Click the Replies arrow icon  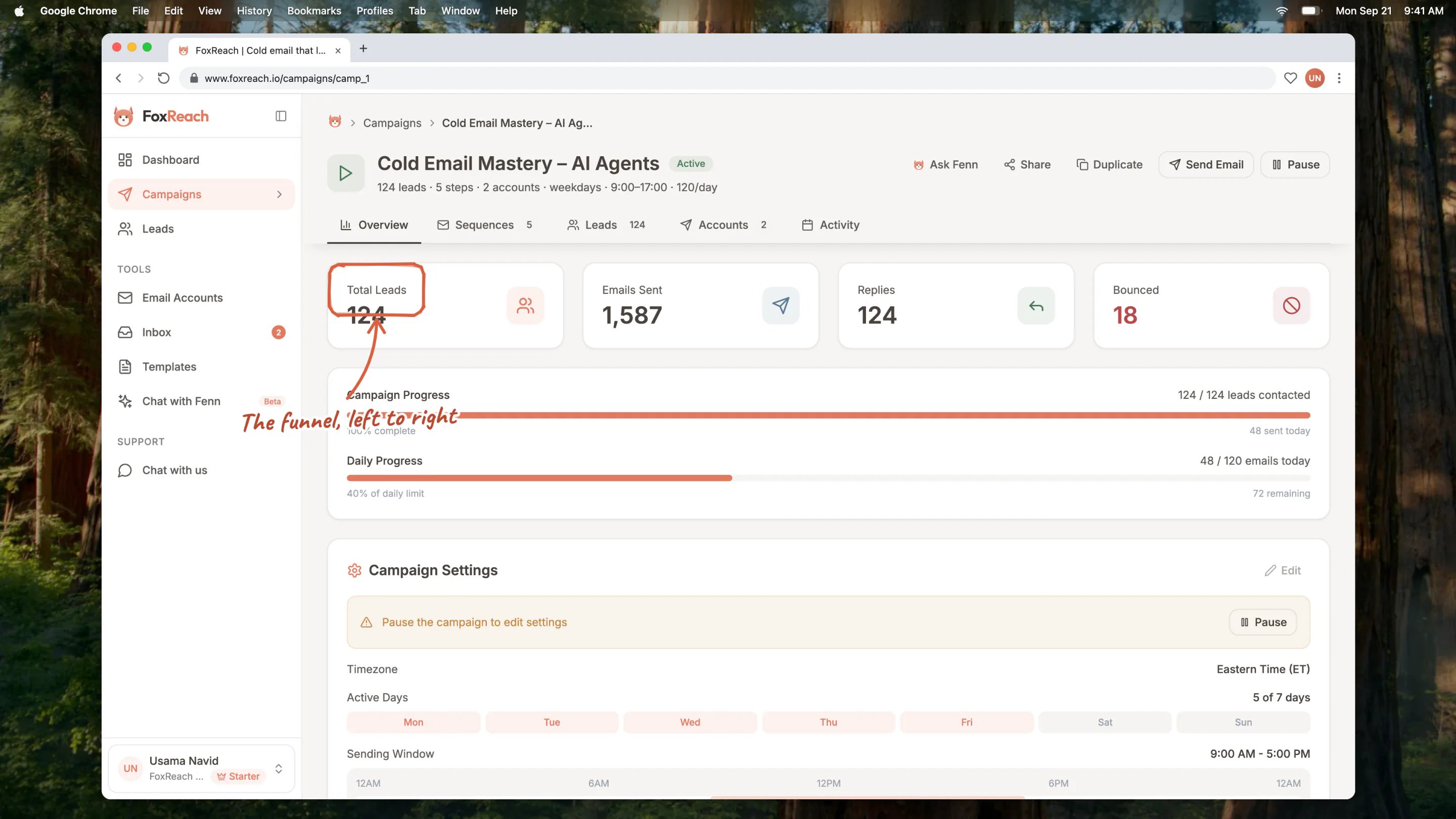coord(1036,306)
